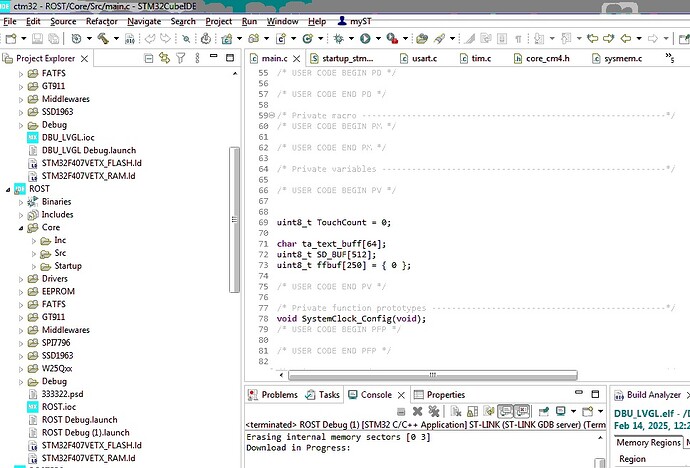
Task: Click the green Run play icon
Action: click(365, 39)
